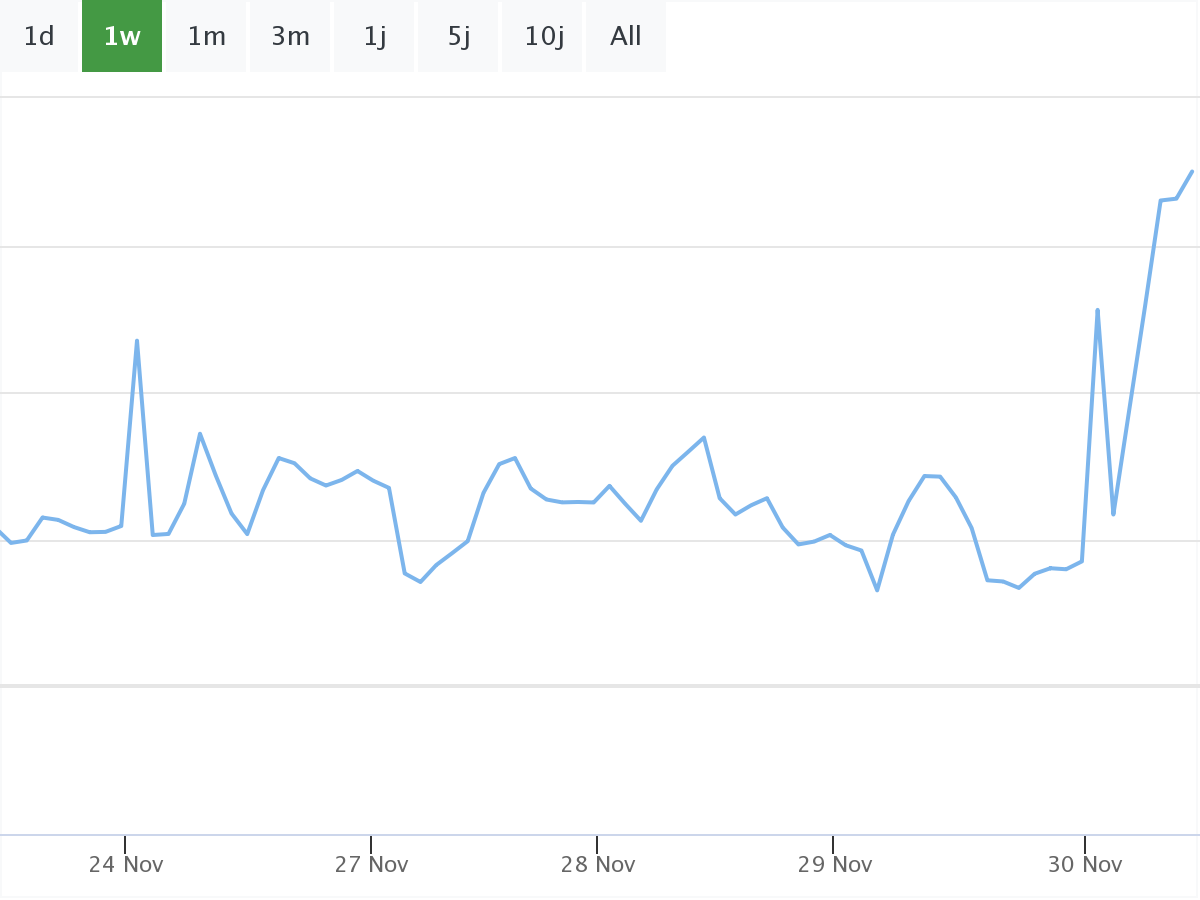Select the 1d time range
The image size is (1200, 900).
39,37
